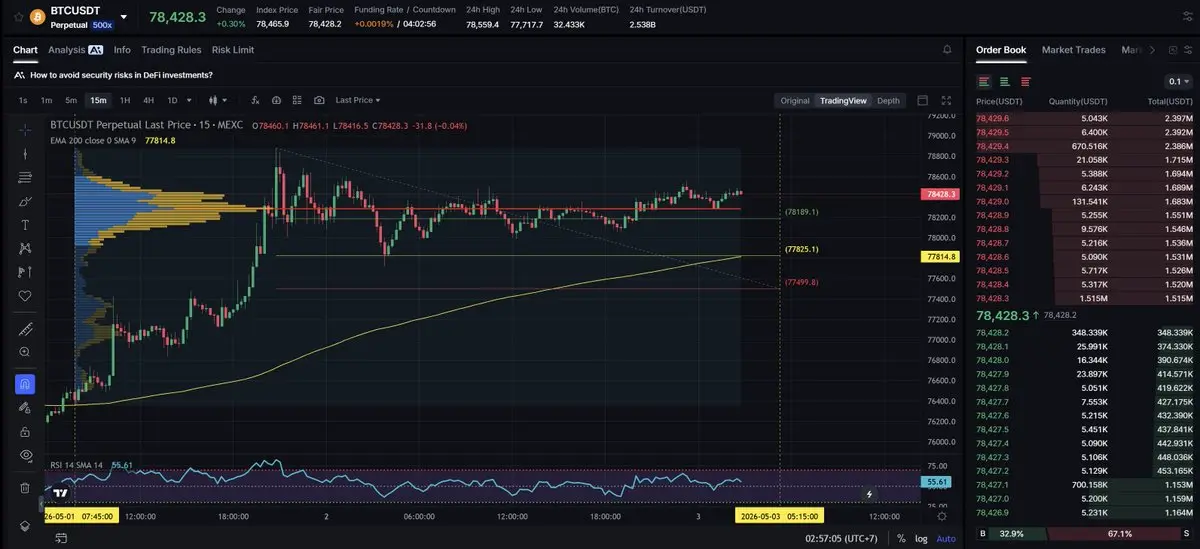
Task: Open the BTCUSDT pair selector dropdown
Action: 123,17
